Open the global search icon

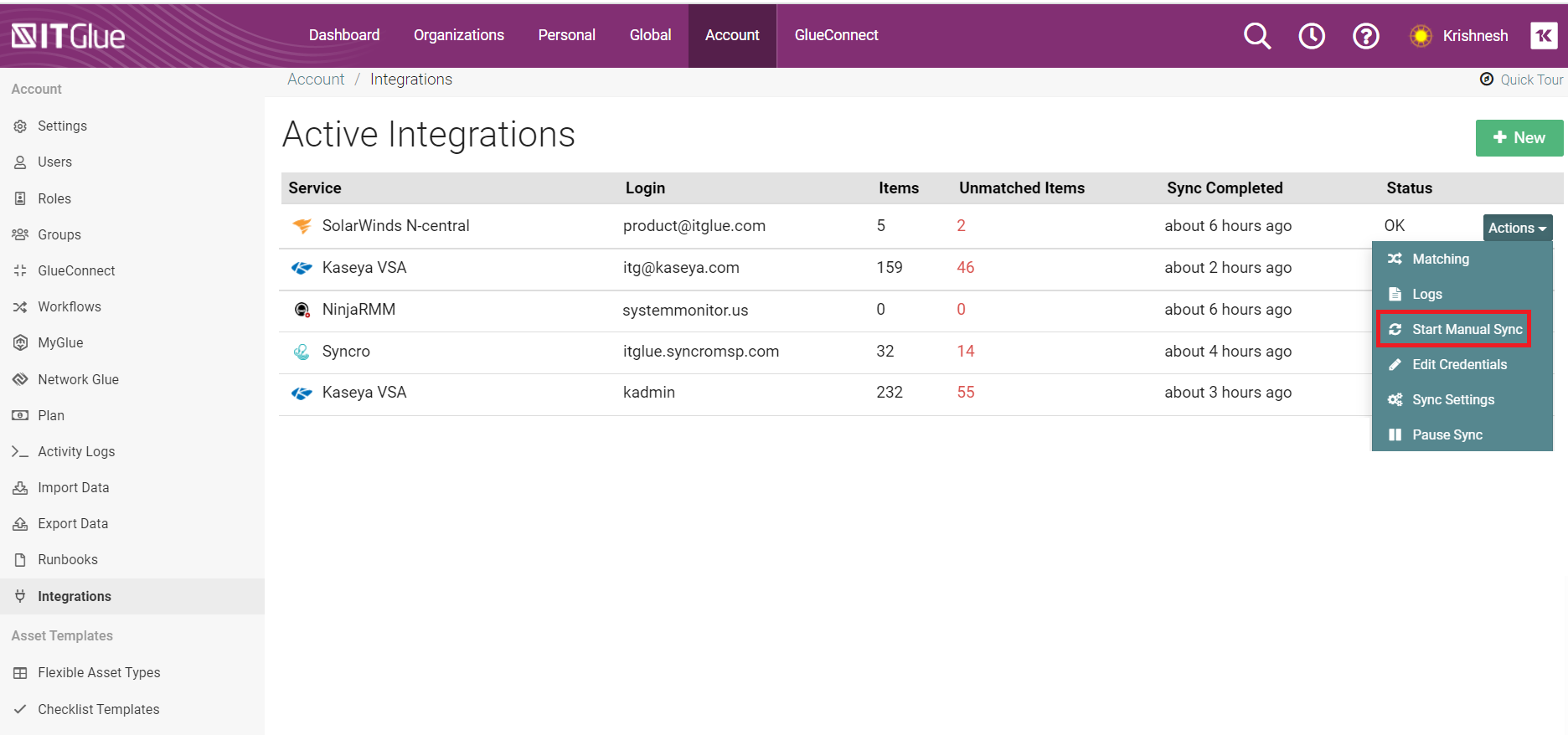(1256, 36)
